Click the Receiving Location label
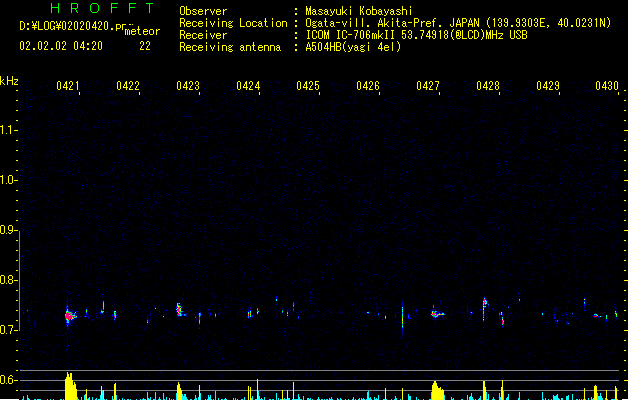Viewport: 629px width, 400px height. click(x=233, y=23)
